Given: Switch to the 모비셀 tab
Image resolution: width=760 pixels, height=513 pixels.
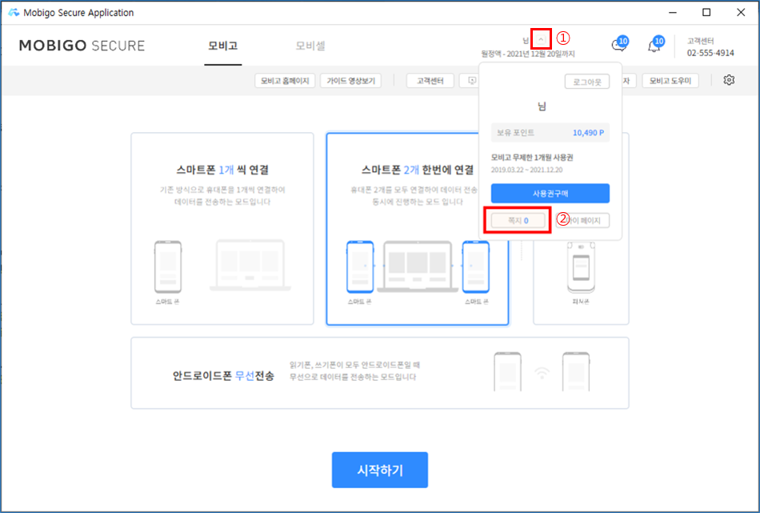Looking at the screenshot, I should [x=310, y=46].
